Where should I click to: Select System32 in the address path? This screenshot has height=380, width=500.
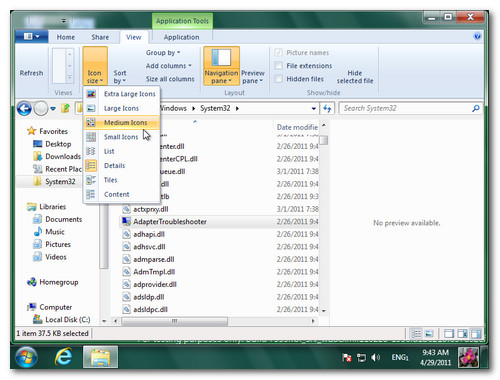click(x=215, y=108)
